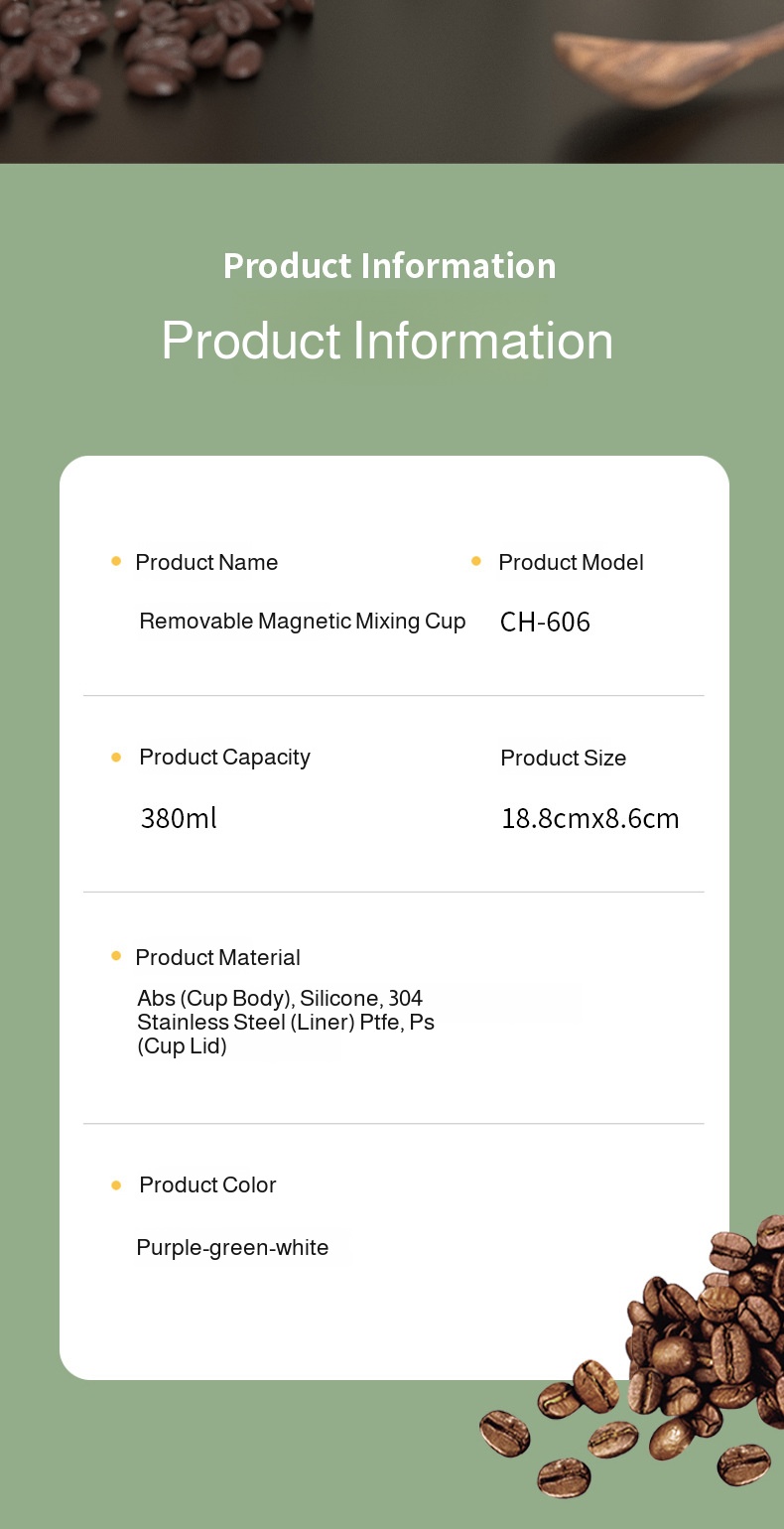Select the Product Model label
Image resolution: width=784 pixels, height=1529 pixels.
[571, 563]
